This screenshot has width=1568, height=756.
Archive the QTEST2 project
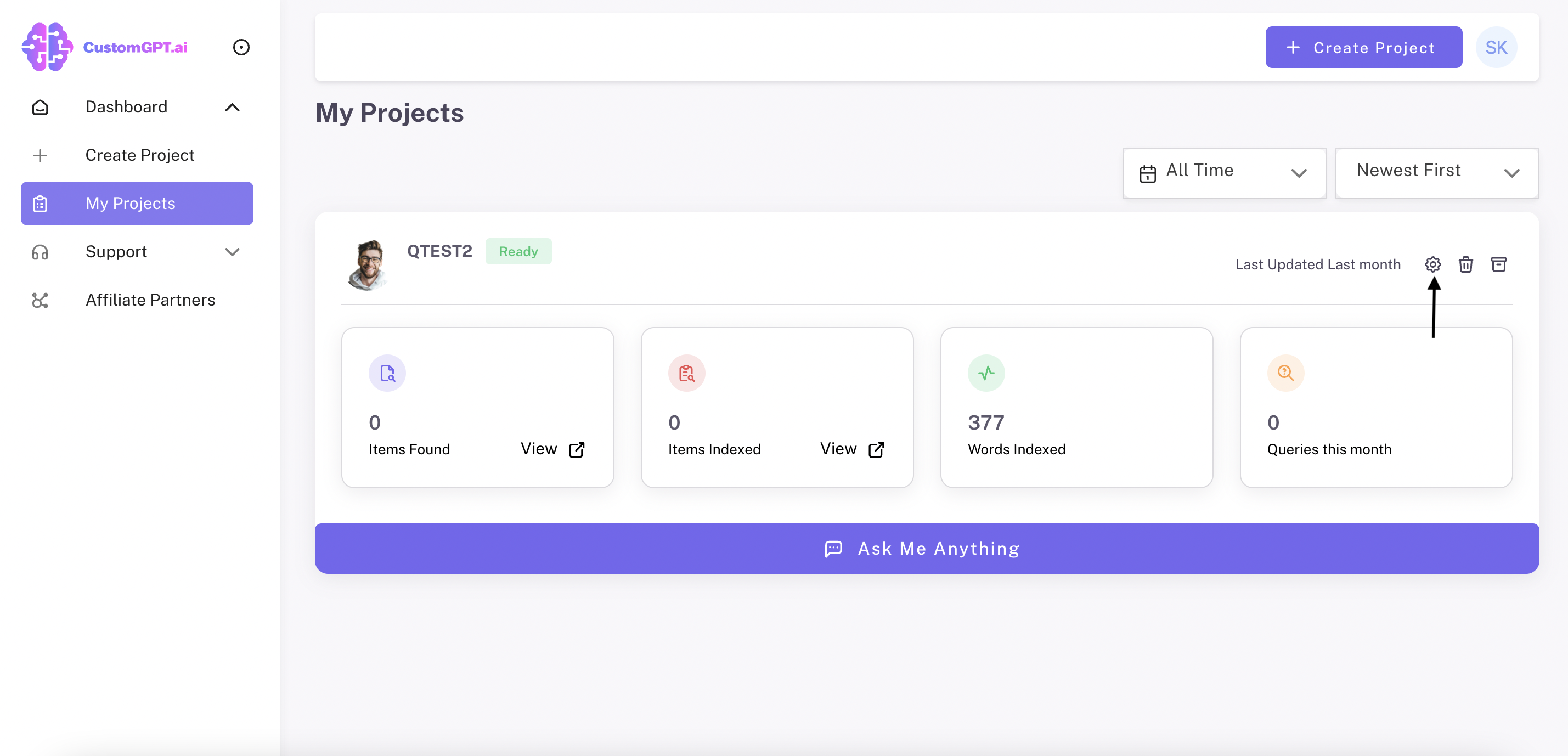point(1498,264)
